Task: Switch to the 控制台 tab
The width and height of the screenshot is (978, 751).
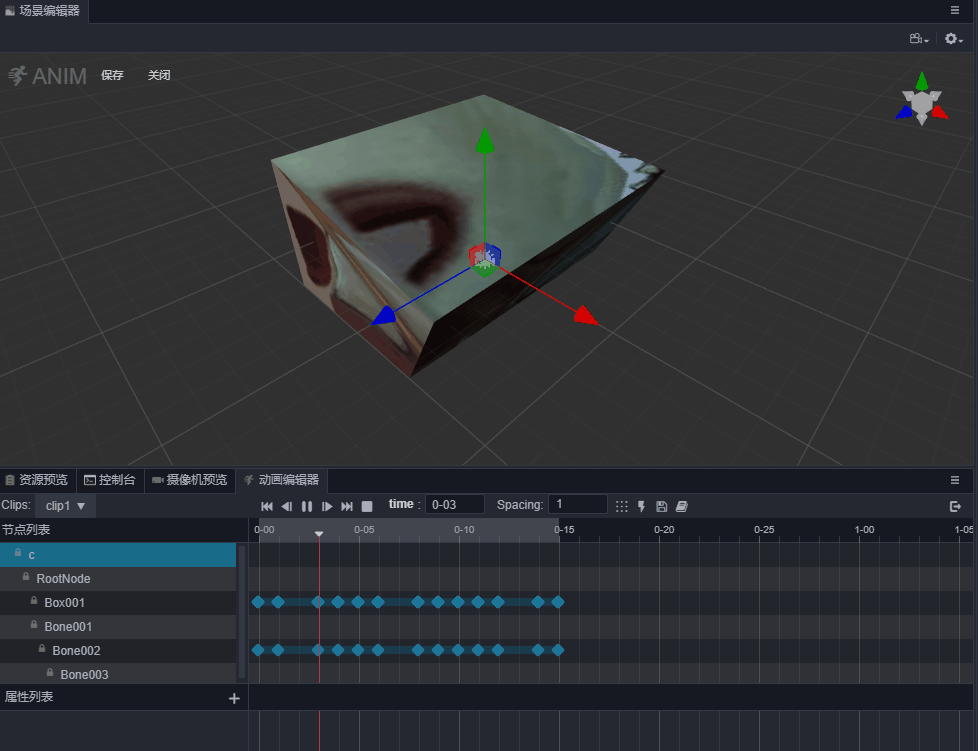Action: coord(110,480)
